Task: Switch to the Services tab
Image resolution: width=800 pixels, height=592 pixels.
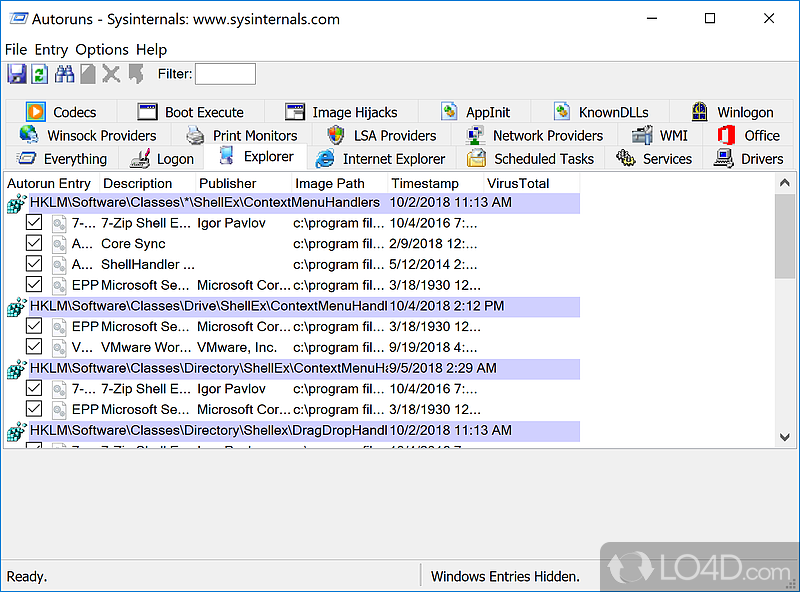Action: pos(655,159)
